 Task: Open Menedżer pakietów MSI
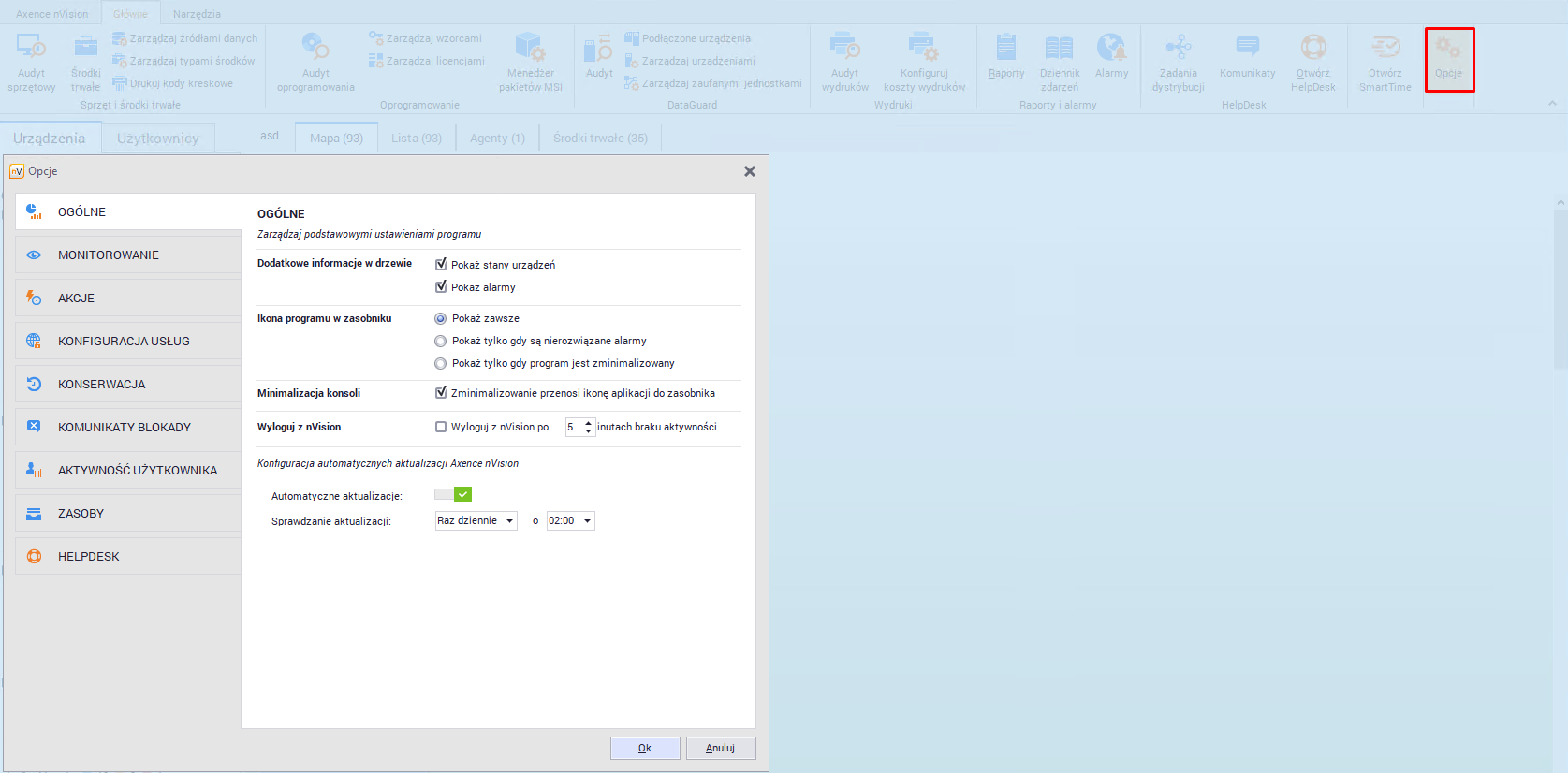point(530,63)
